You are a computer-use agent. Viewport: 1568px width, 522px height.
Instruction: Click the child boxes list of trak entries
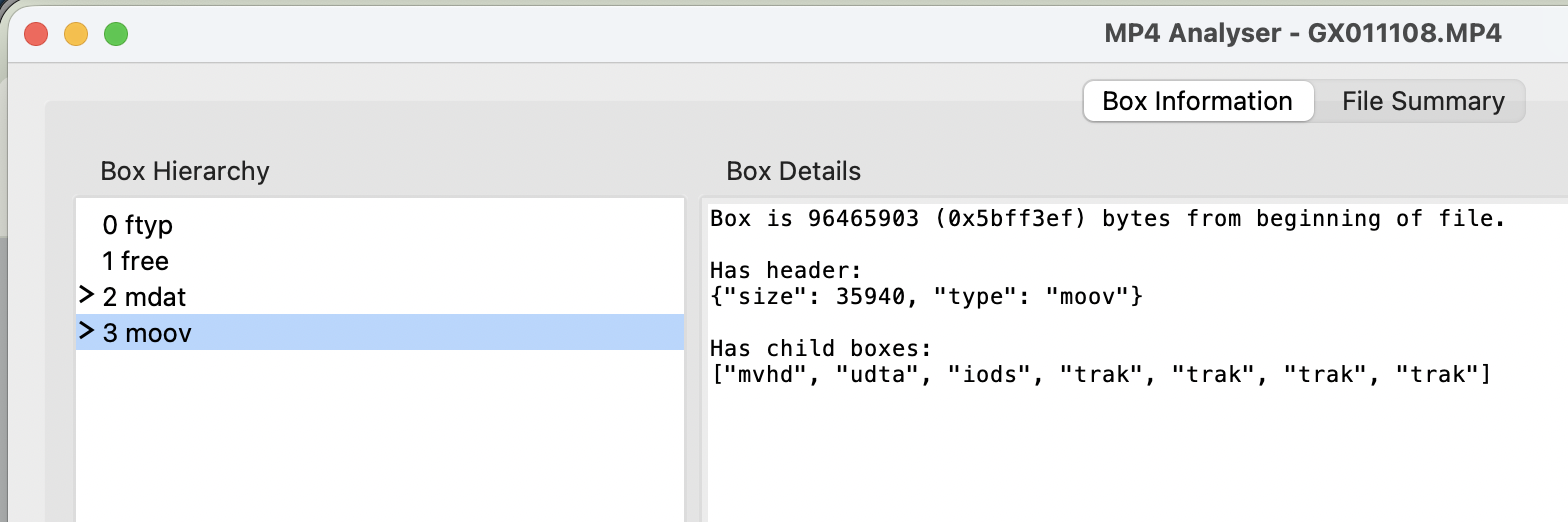[x=1100, y=375]
